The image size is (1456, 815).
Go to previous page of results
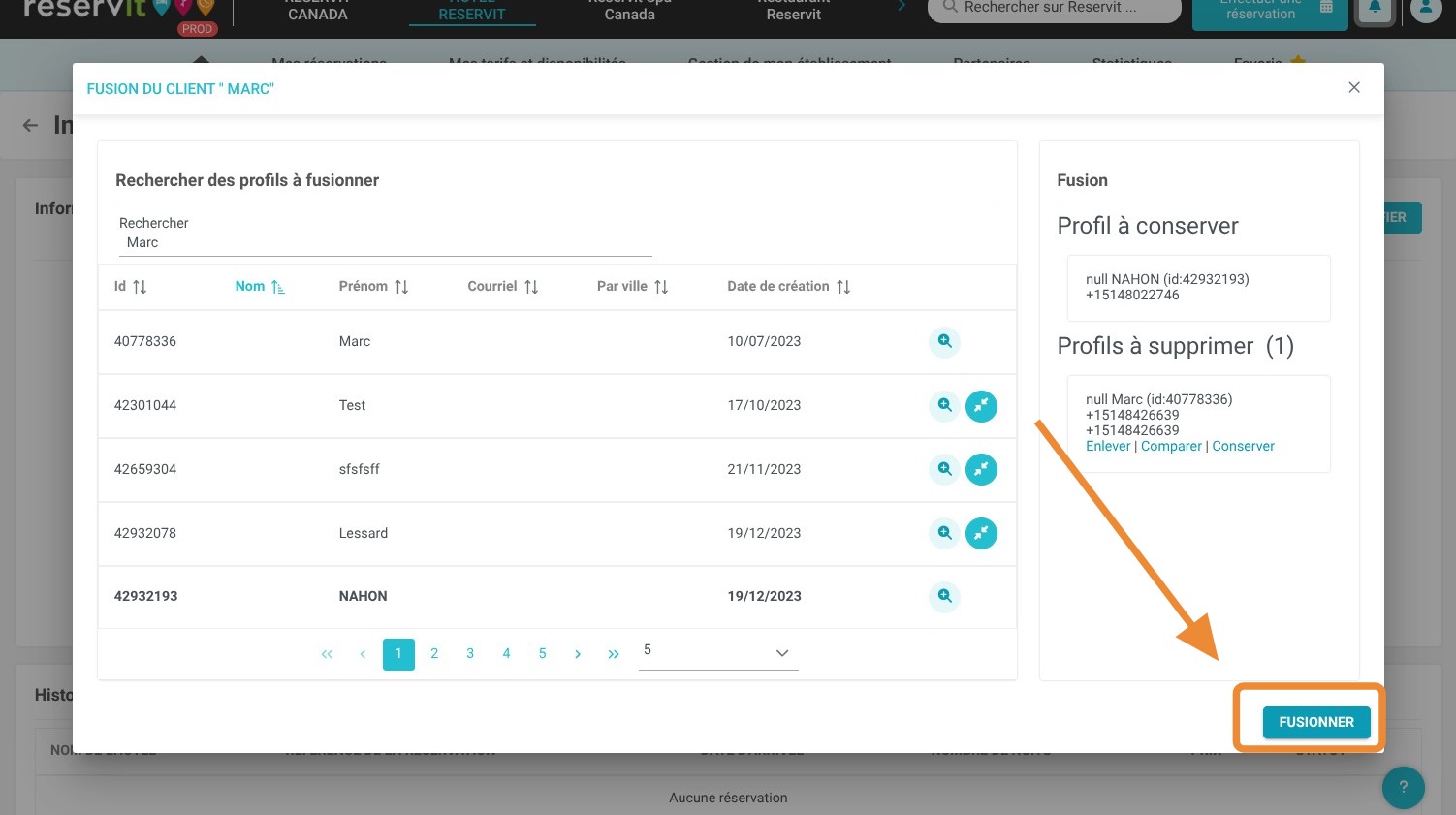pos(363,654)
